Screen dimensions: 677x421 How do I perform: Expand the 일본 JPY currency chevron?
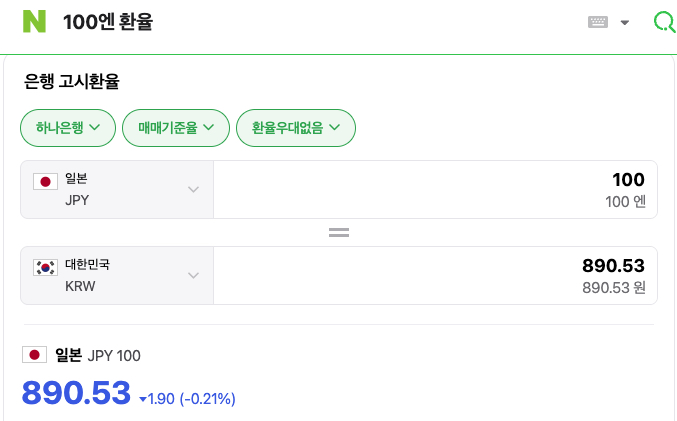pyautogui.click(x=193, y=189)
